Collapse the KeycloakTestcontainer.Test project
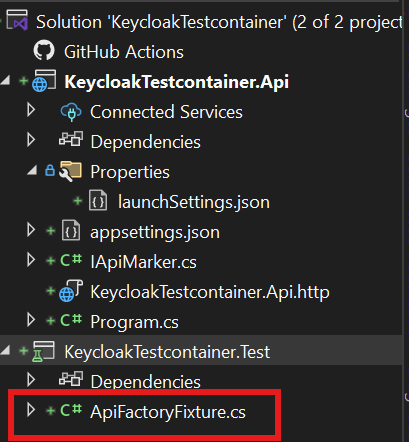Screen dimensions: 409x442 point(5,350)
